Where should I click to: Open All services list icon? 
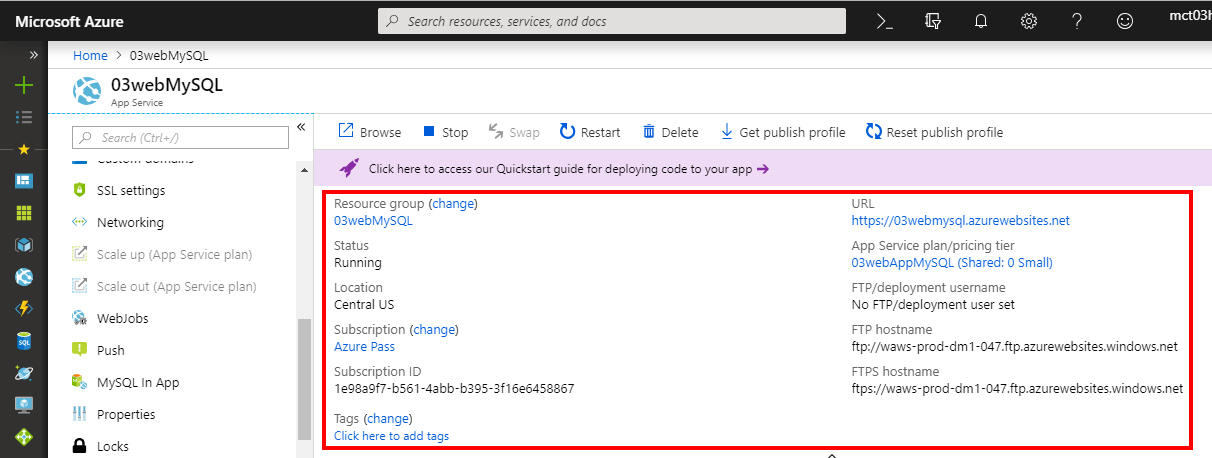pos(24,117)
